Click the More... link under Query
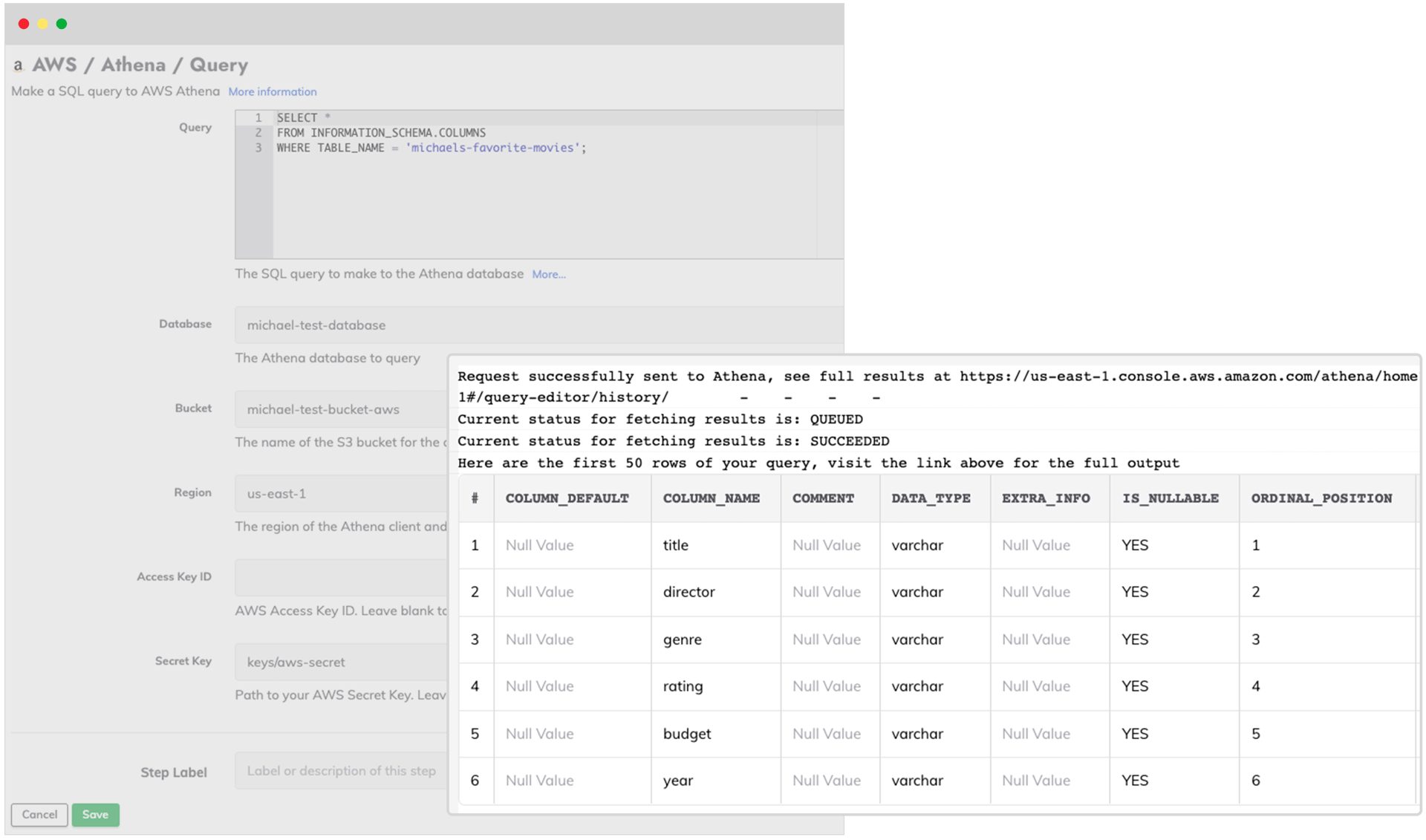This screenshot has height=840, width=1426. (548, 274)
